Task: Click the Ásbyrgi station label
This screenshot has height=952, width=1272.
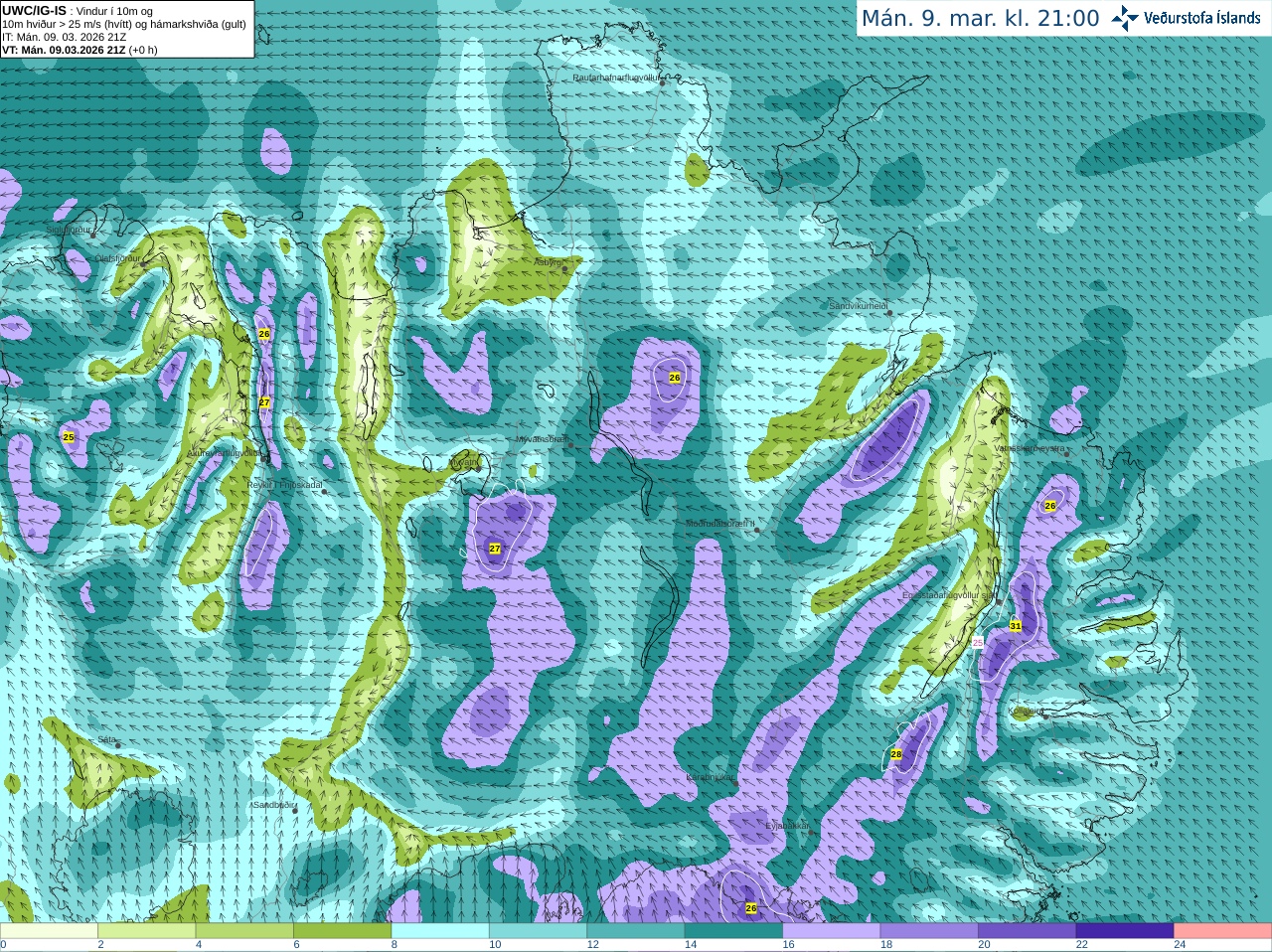Action: pyautogui.click(x=548, y=262)
